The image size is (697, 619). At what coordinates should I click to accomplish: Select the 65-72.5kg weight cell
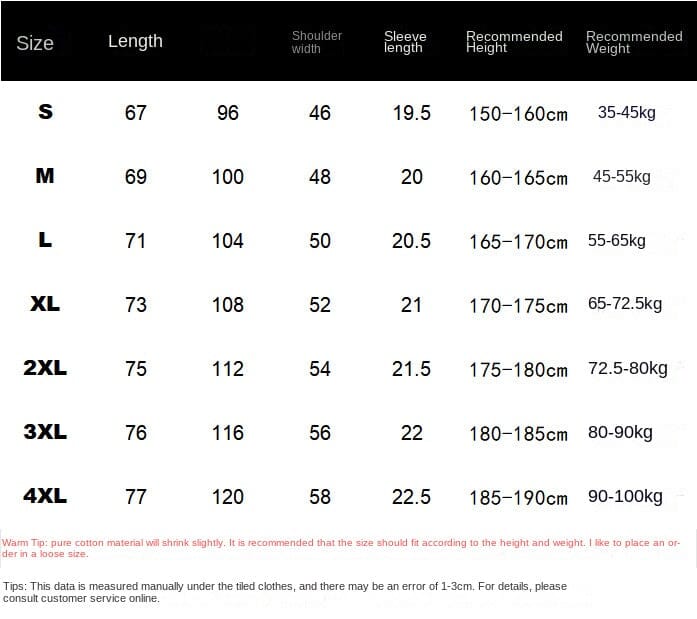coord(625,303)
